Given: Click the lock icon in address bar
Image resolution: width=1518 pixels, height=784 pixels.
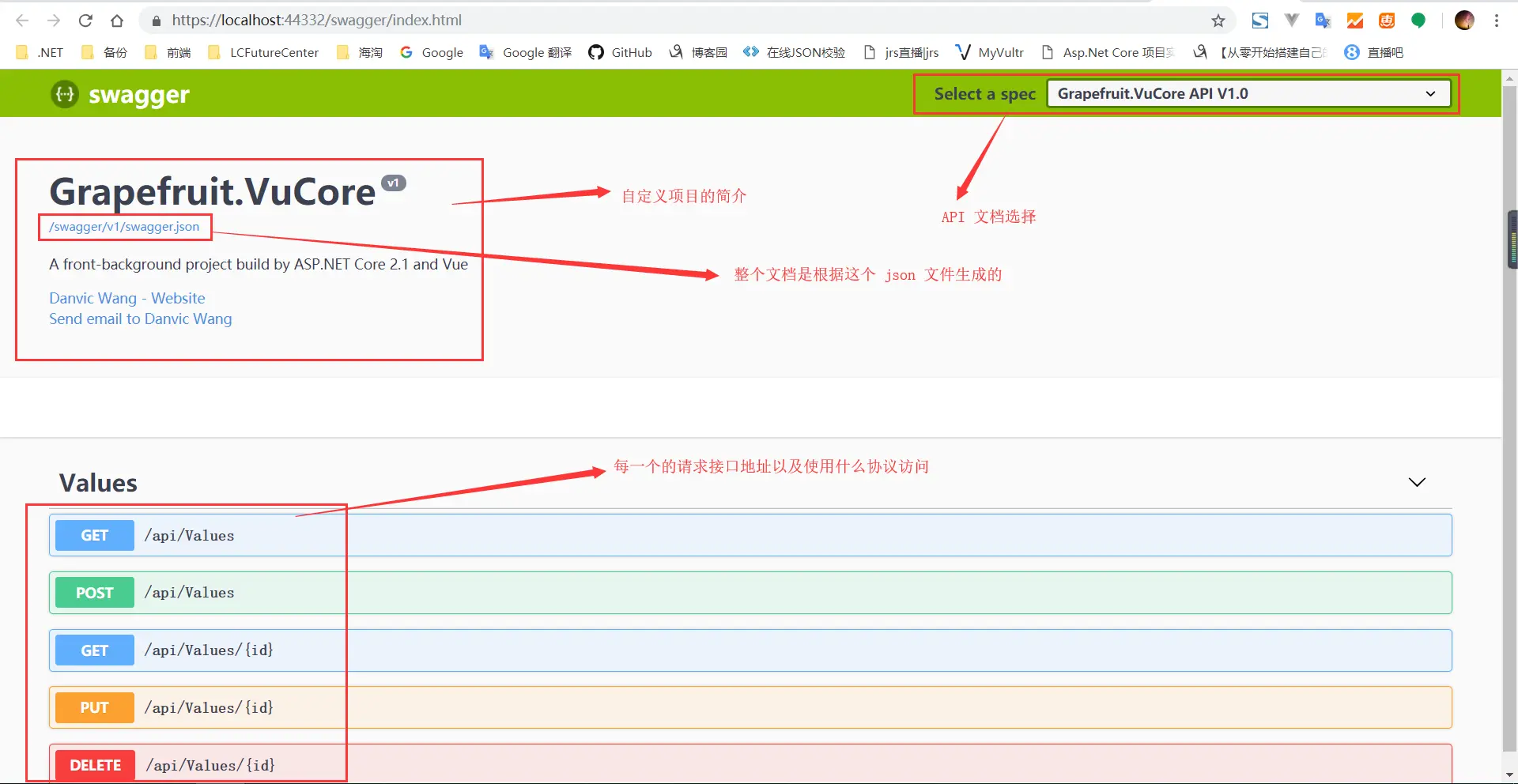Looking at the screenshot, I should point(156,21).
